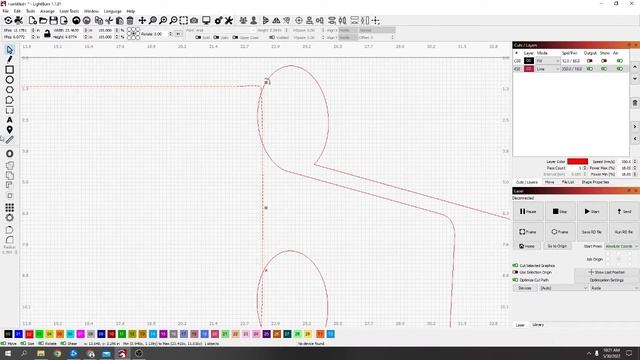The height and width of the screenshot is (360, 640).
Task: Pick blue 01 swatch in color palette
Action: click(18, 334)
